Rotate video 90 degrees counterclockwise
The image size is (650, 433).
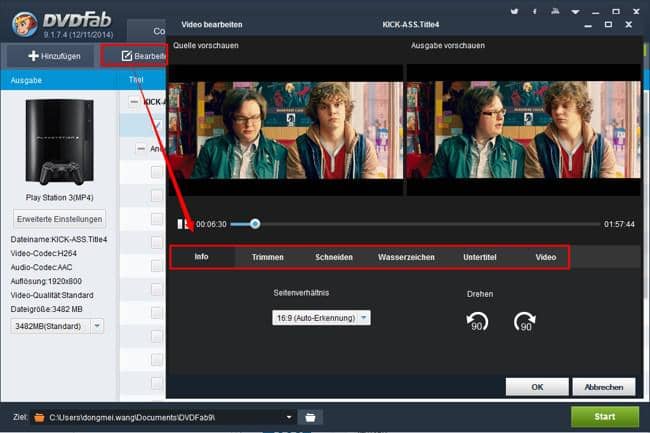click(477, 322)
